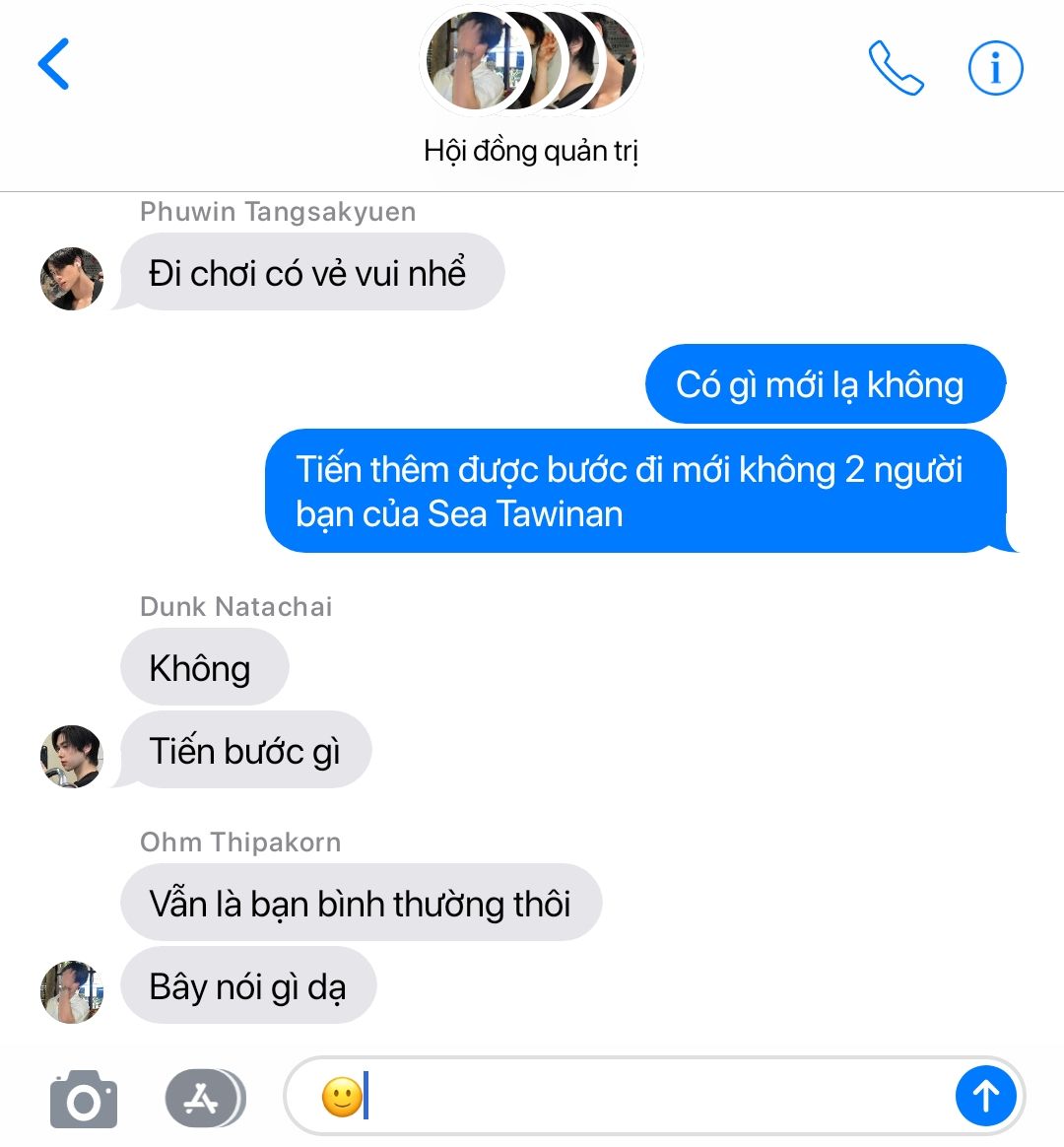Click the Ohm Thipakorn sender name label
The height and width of the screenshot is (1147, 1064).
(x=240, y=842)
